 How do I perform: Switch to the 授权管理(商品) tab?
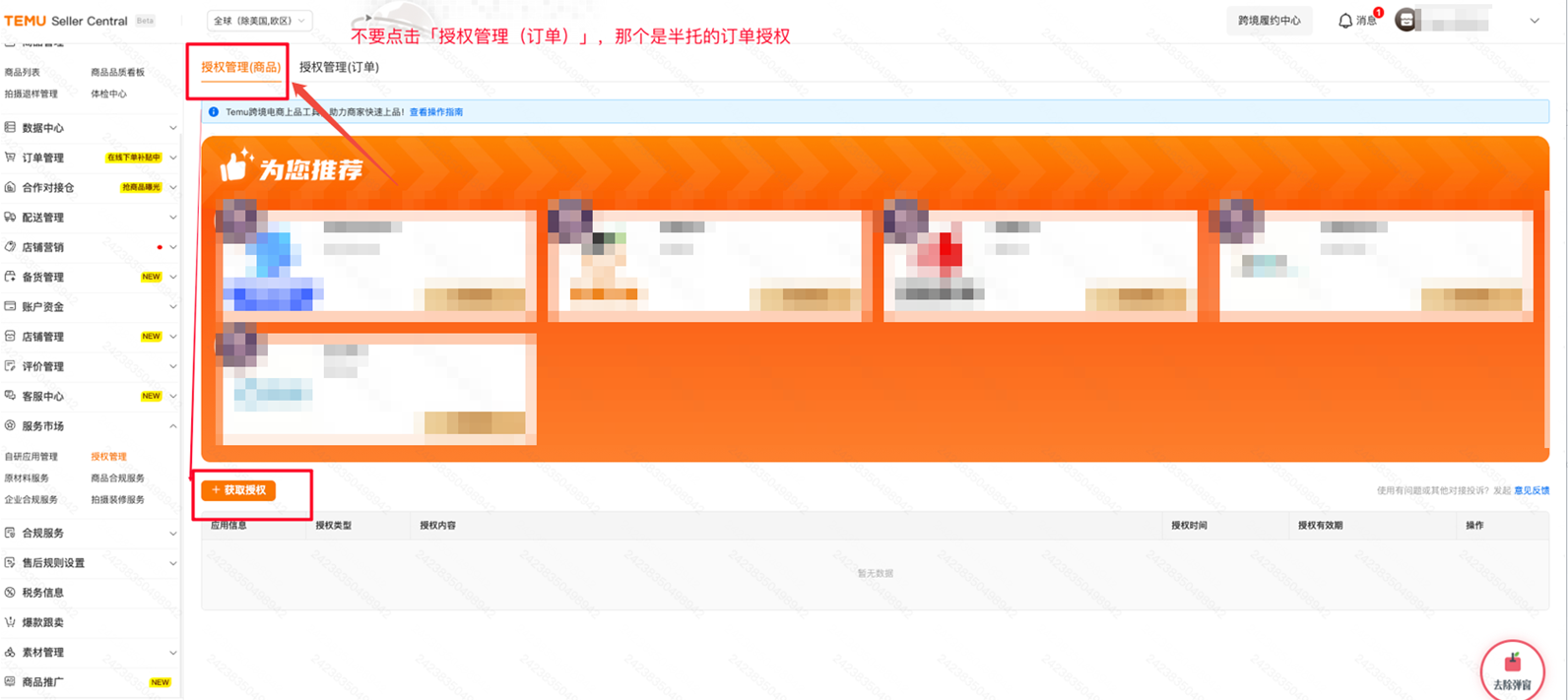coord(240,67)
